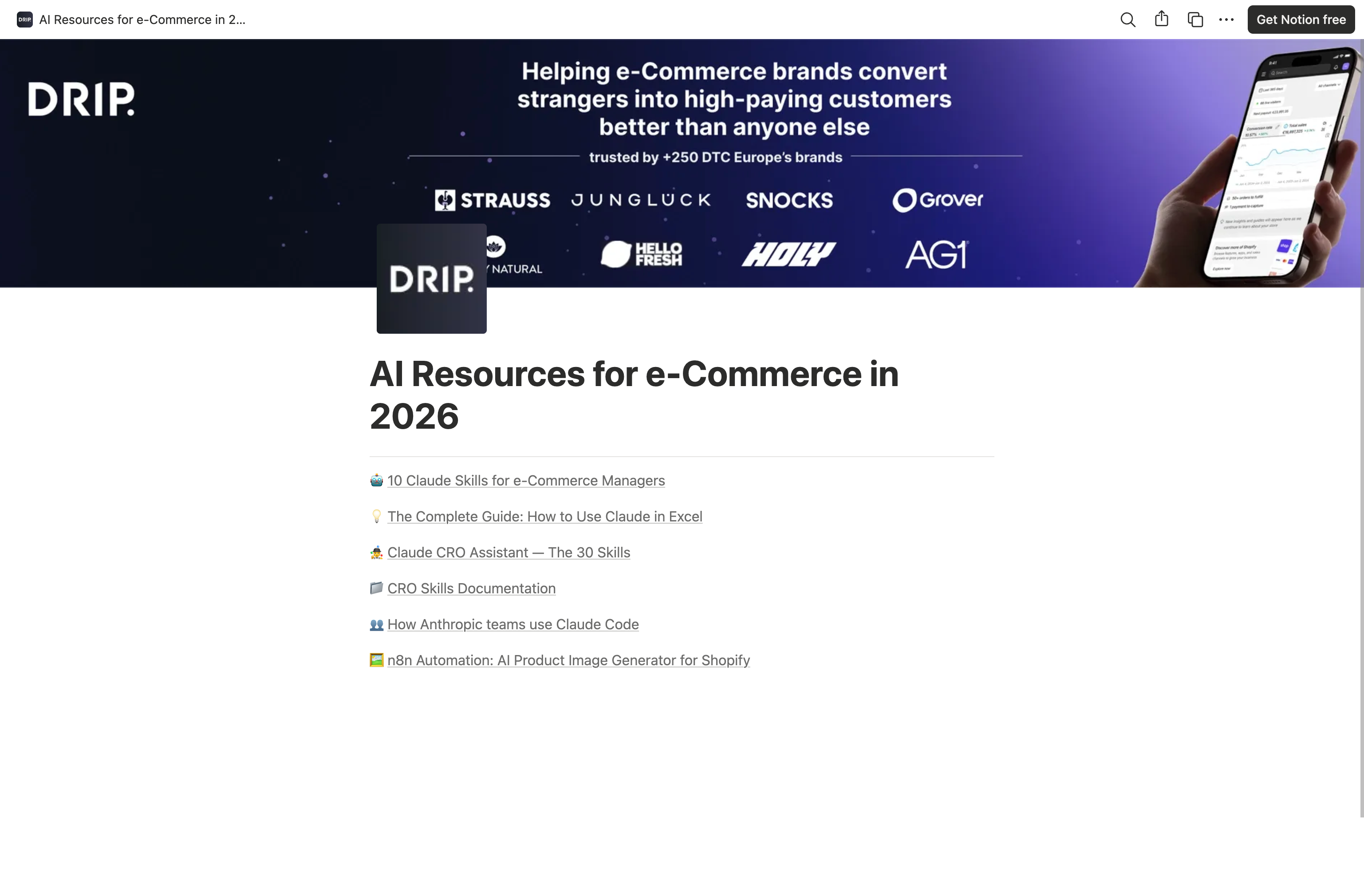Click robot emoji beside 10 Claude Skills

377,480
